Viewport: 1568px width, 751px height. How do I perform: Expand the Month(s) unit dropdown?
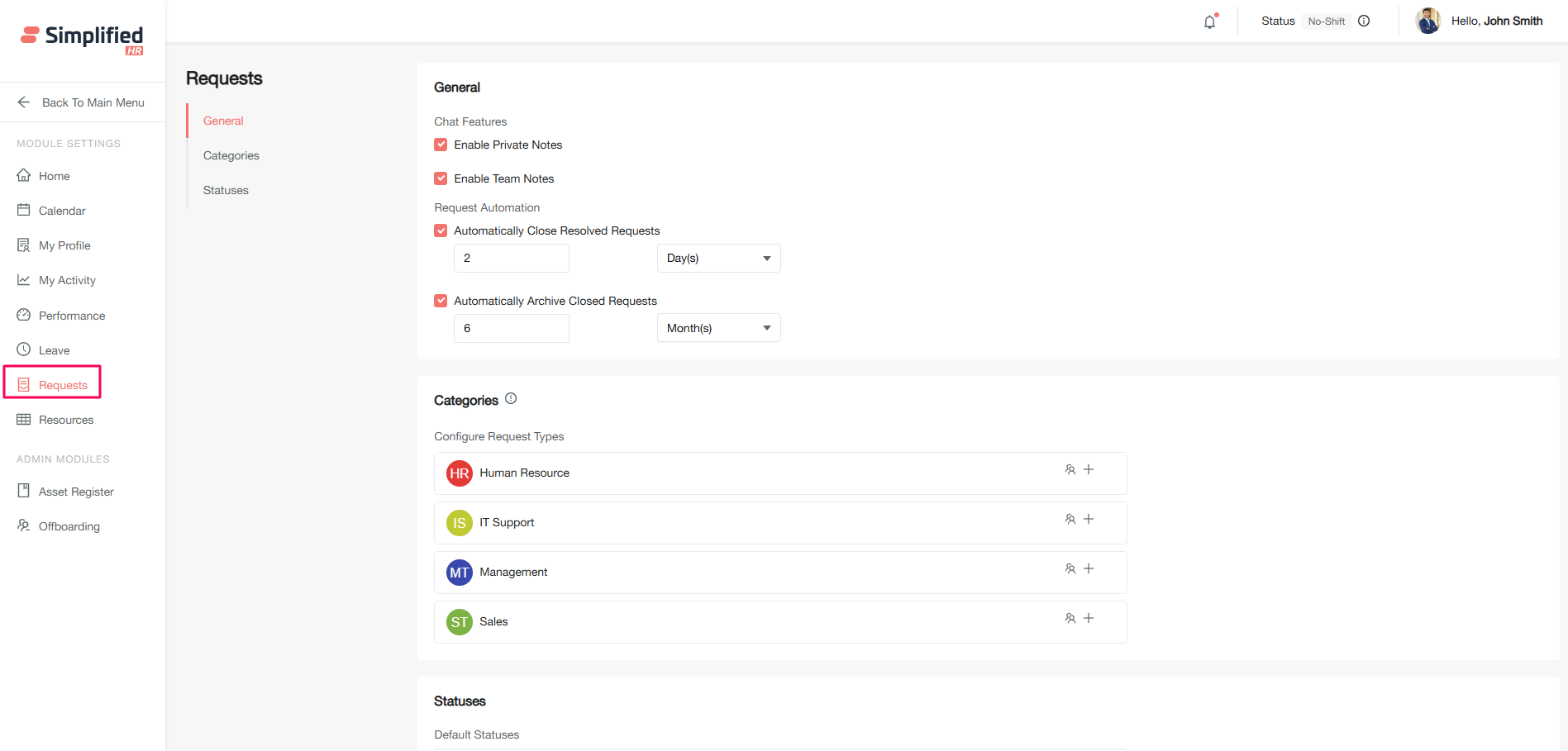pyautogui.click(x=718, y=329)
